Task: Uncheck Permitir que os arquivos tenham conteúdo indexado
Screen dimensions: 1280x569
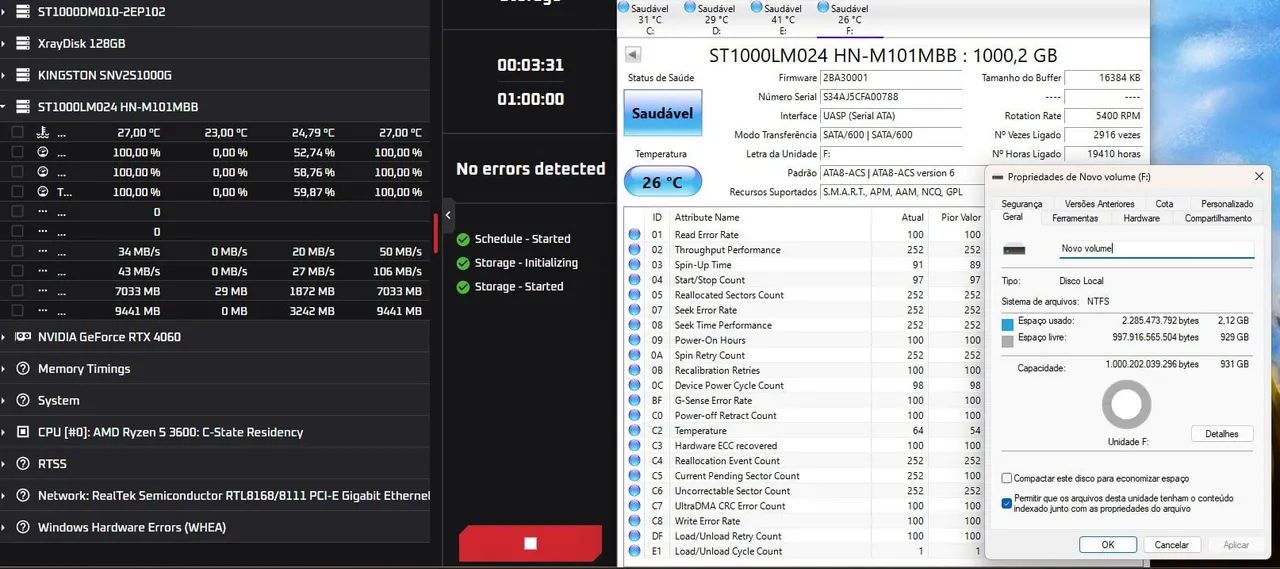Action: tap(1007, 503)
